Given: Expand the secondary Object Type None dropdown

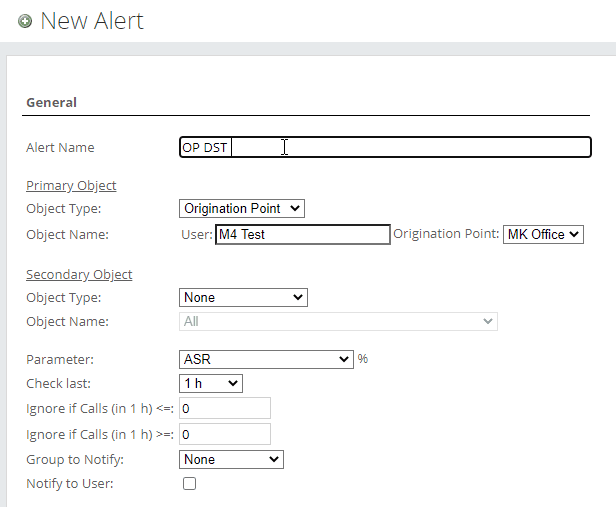Looking at the screenshot, I should coord(243,297).
